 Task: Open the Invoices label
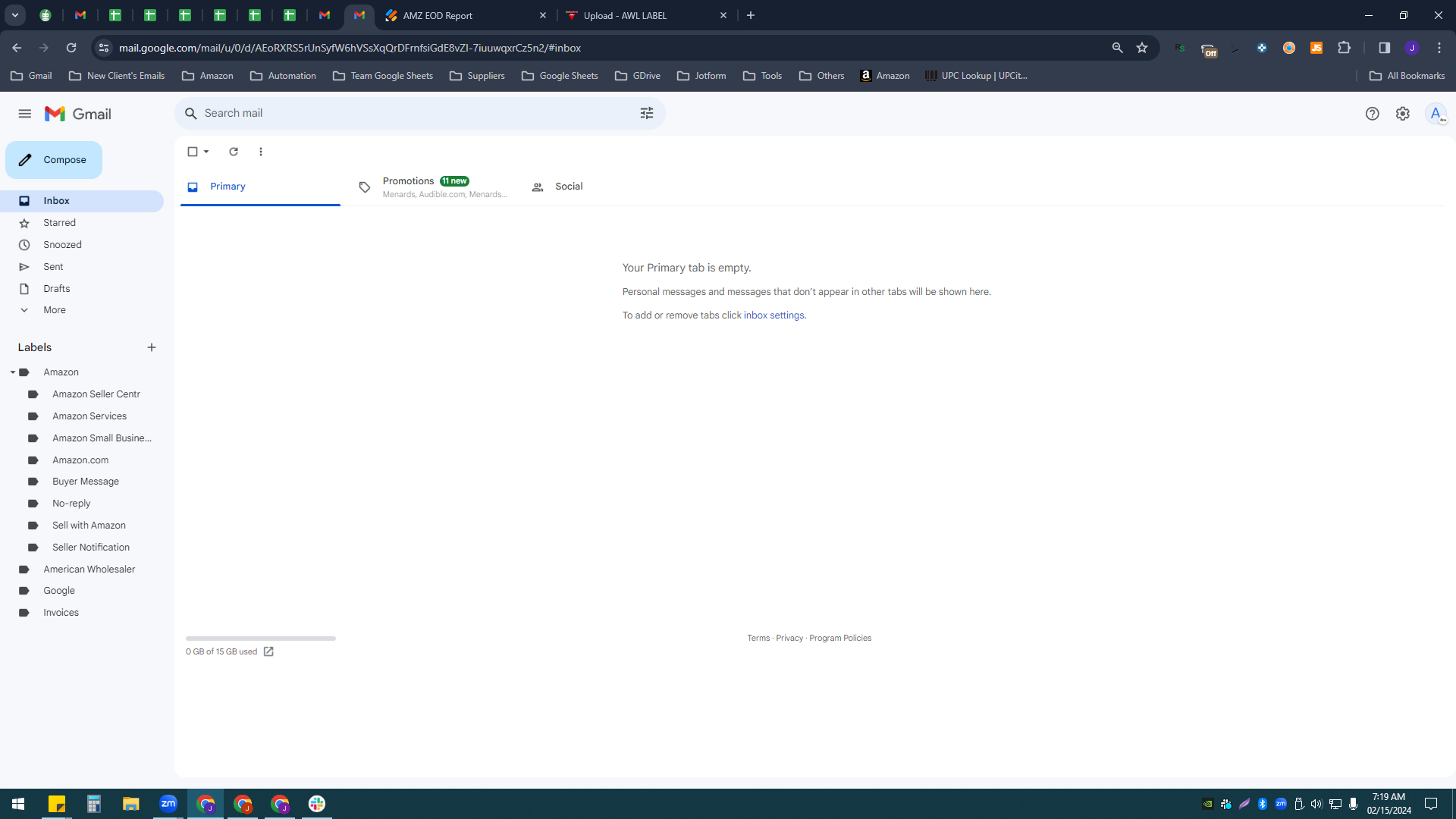(x=61, y=613)
